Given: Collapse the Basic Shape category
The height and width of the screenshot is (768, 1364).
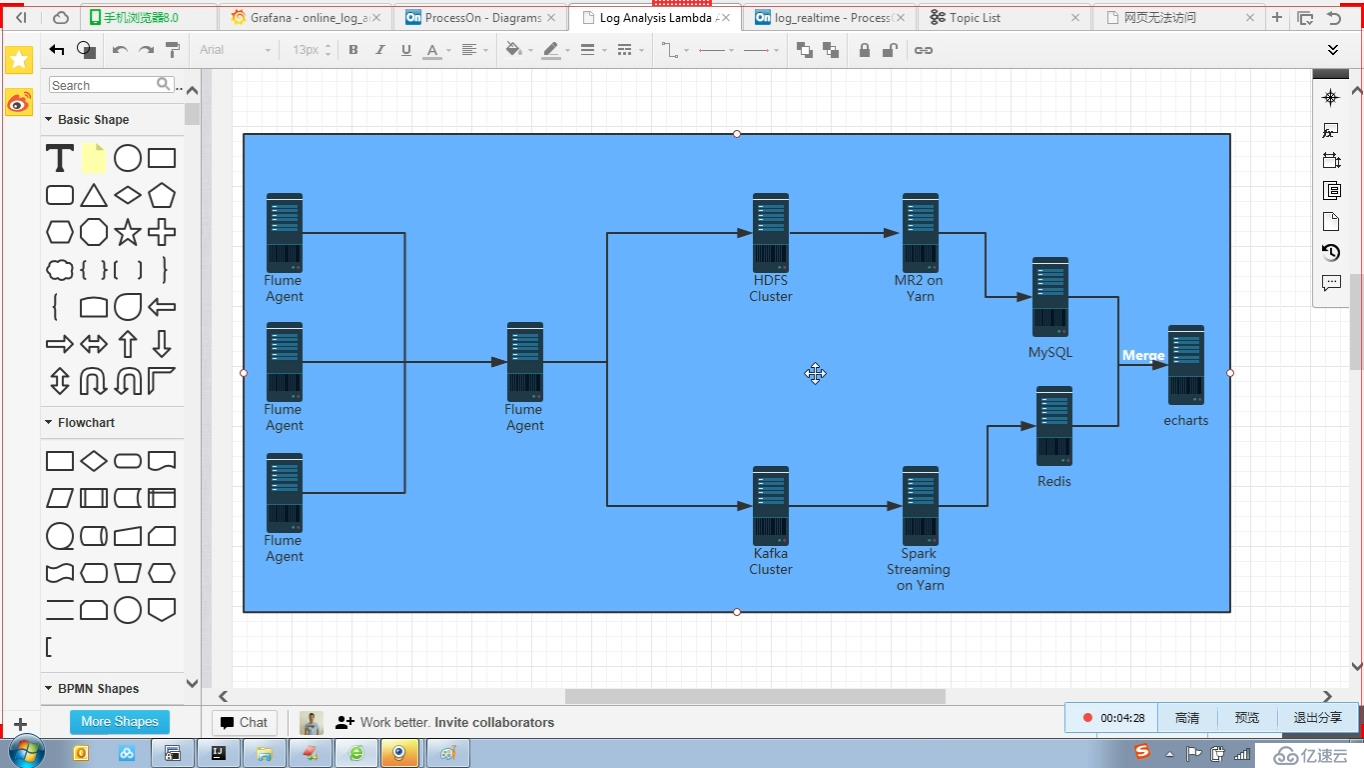Looking at the screenshot, I should pyautogui.click(x=87, y=119).
